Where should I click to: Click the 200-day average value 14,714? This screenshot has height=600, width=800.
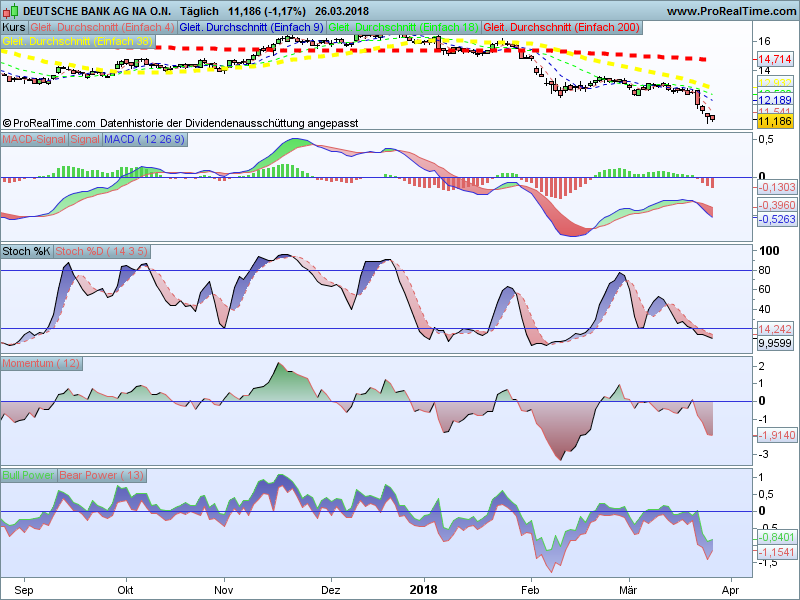[775, 59]
